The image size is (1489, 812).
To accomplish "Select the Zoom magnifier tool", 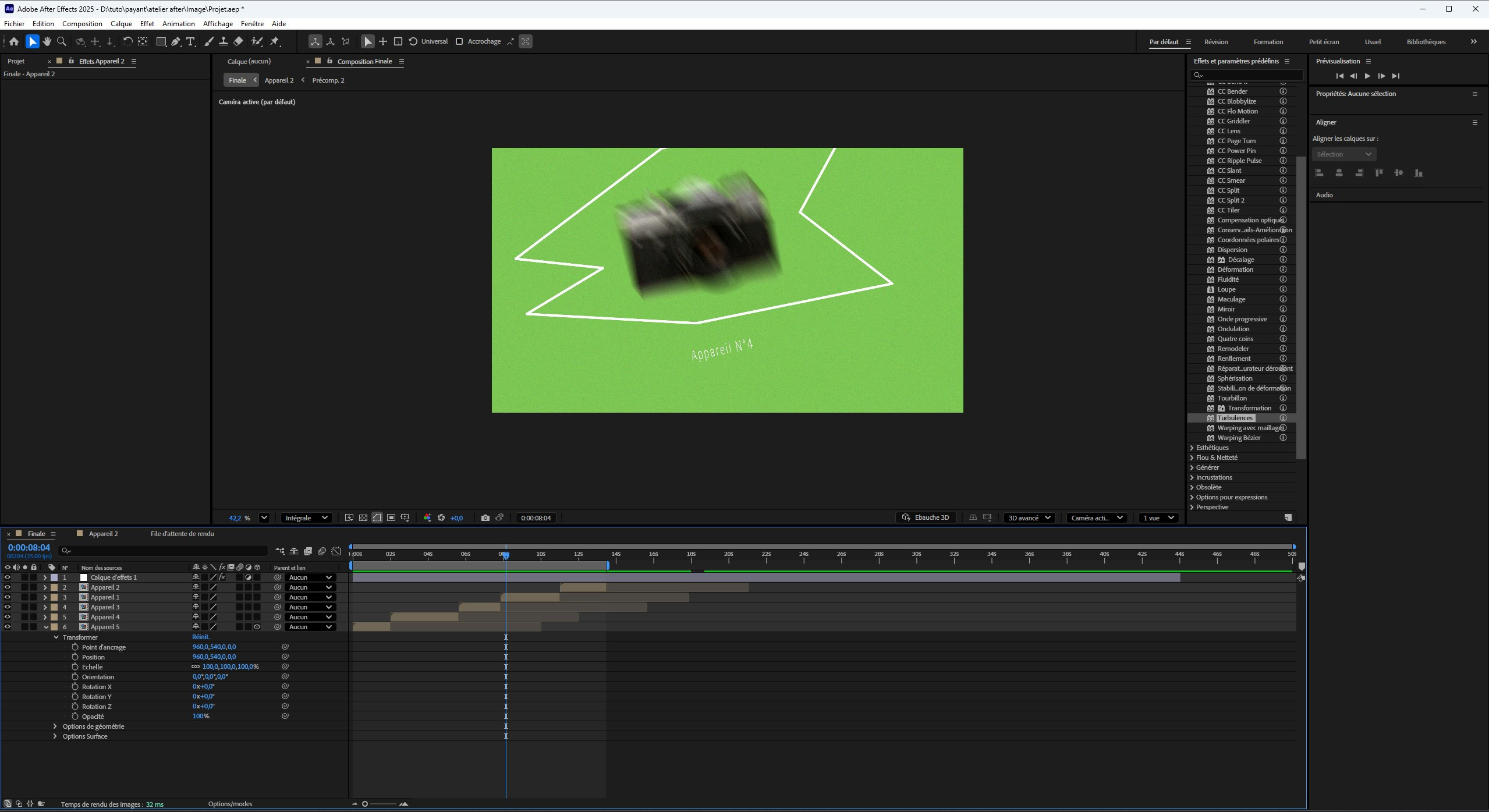I will tap(62, 41).
